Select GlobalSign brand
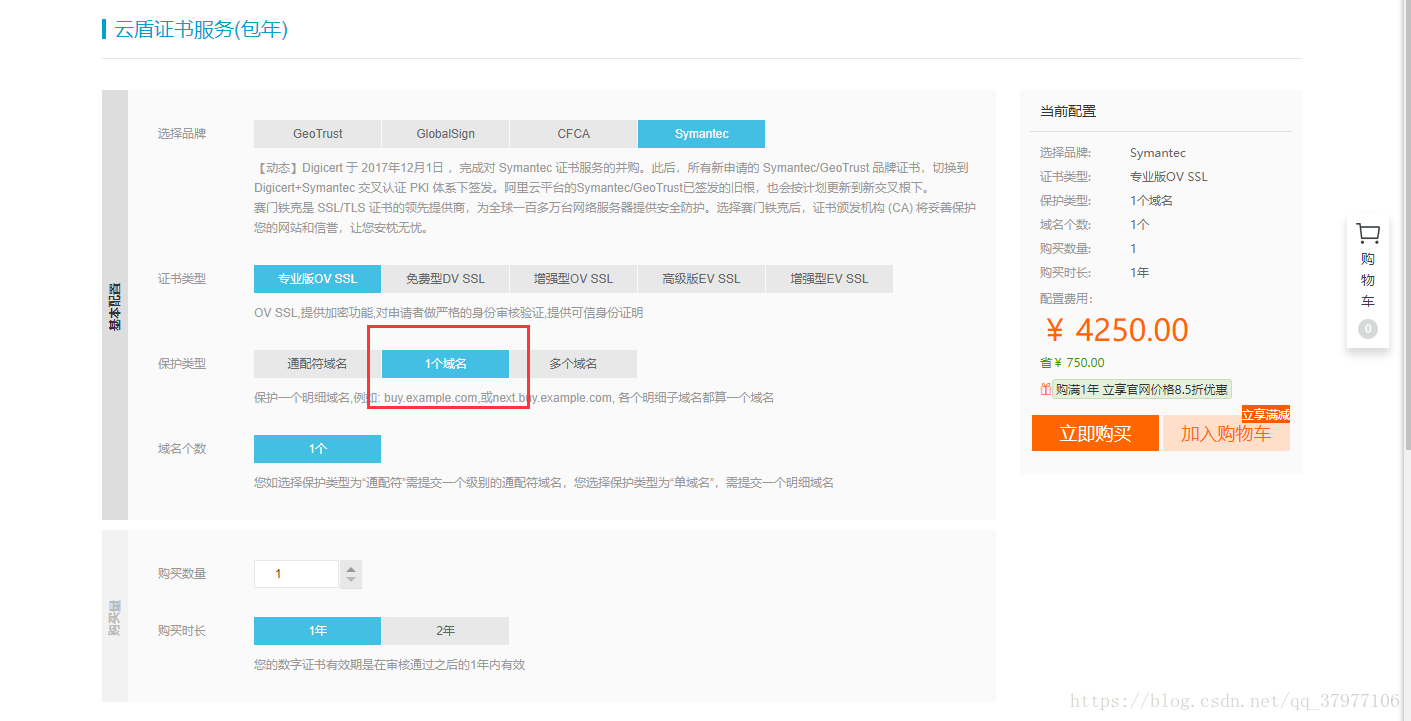This screenshot has height=721, width=1411. pos(445,134)
